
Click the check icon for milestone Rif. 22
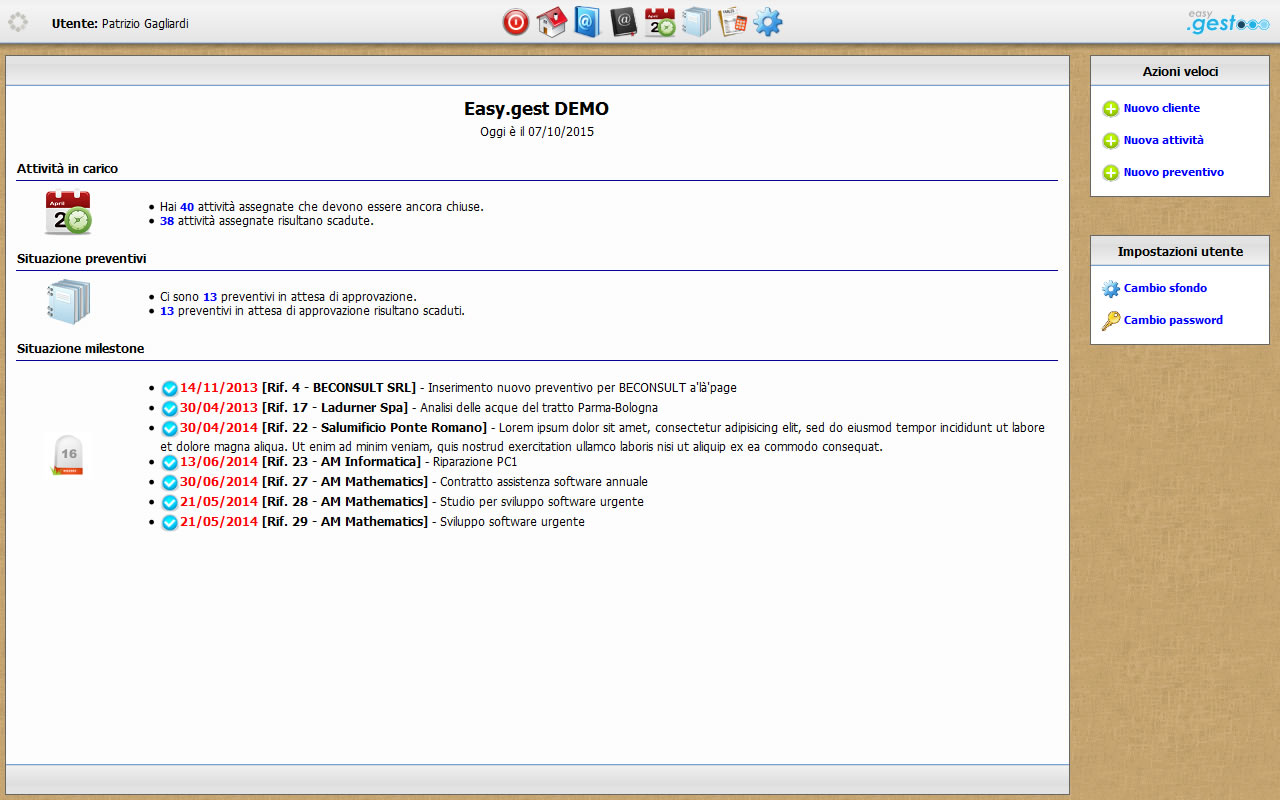tap(170, 428)
